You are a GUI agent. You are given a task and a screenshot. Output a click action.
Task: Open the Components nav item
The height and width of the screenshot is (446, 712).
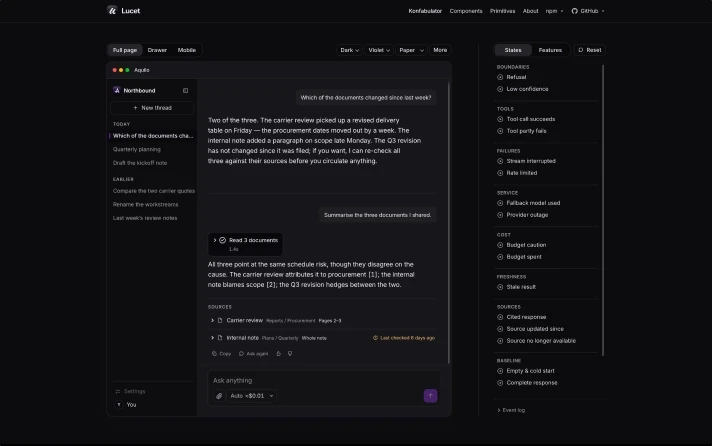tap(466, 11)
